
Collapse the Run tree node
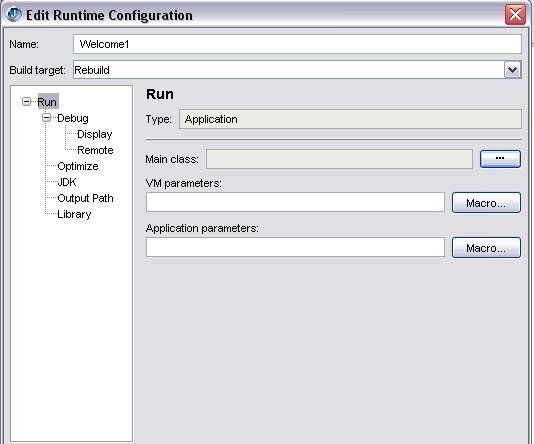click(x=27, y=101)
